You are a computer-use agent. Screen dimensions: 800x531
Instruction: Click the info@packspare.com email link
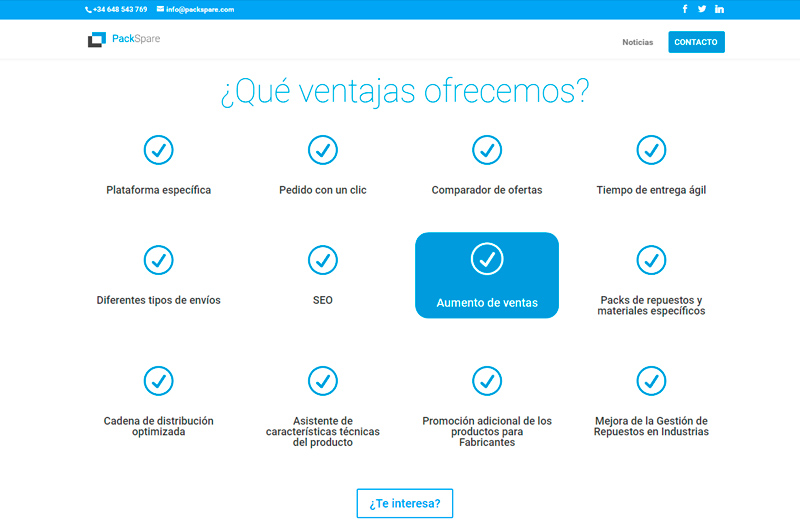(x=195, y=10)
